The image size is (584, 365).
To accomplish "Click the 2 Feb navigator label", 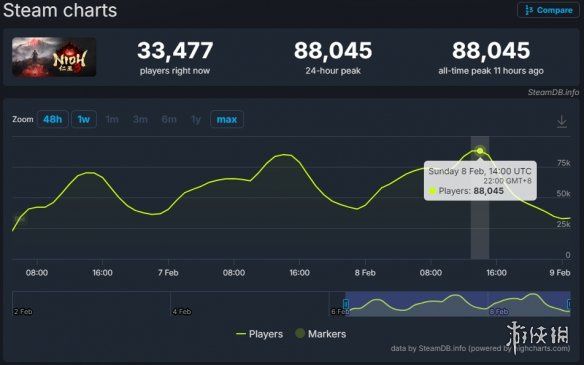I will pos(23,311).
